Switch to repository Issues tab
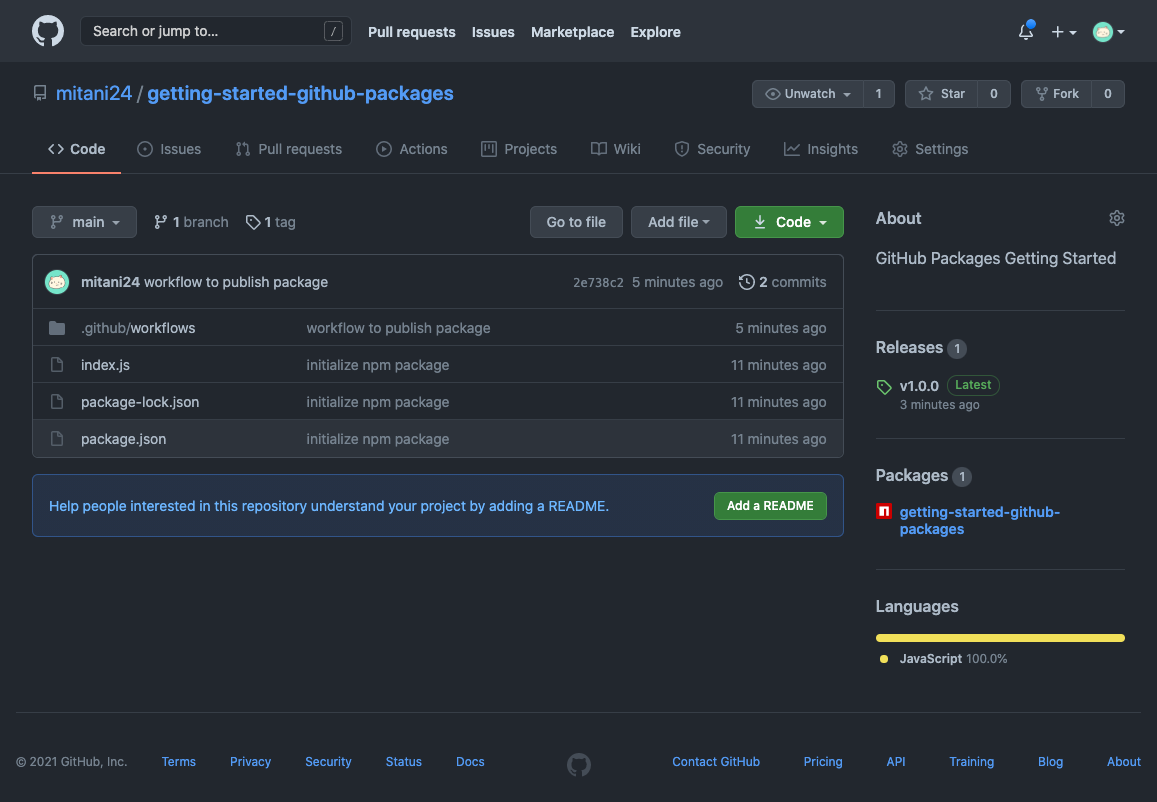The image size is (1157, 802). click(x=169, y=149)
